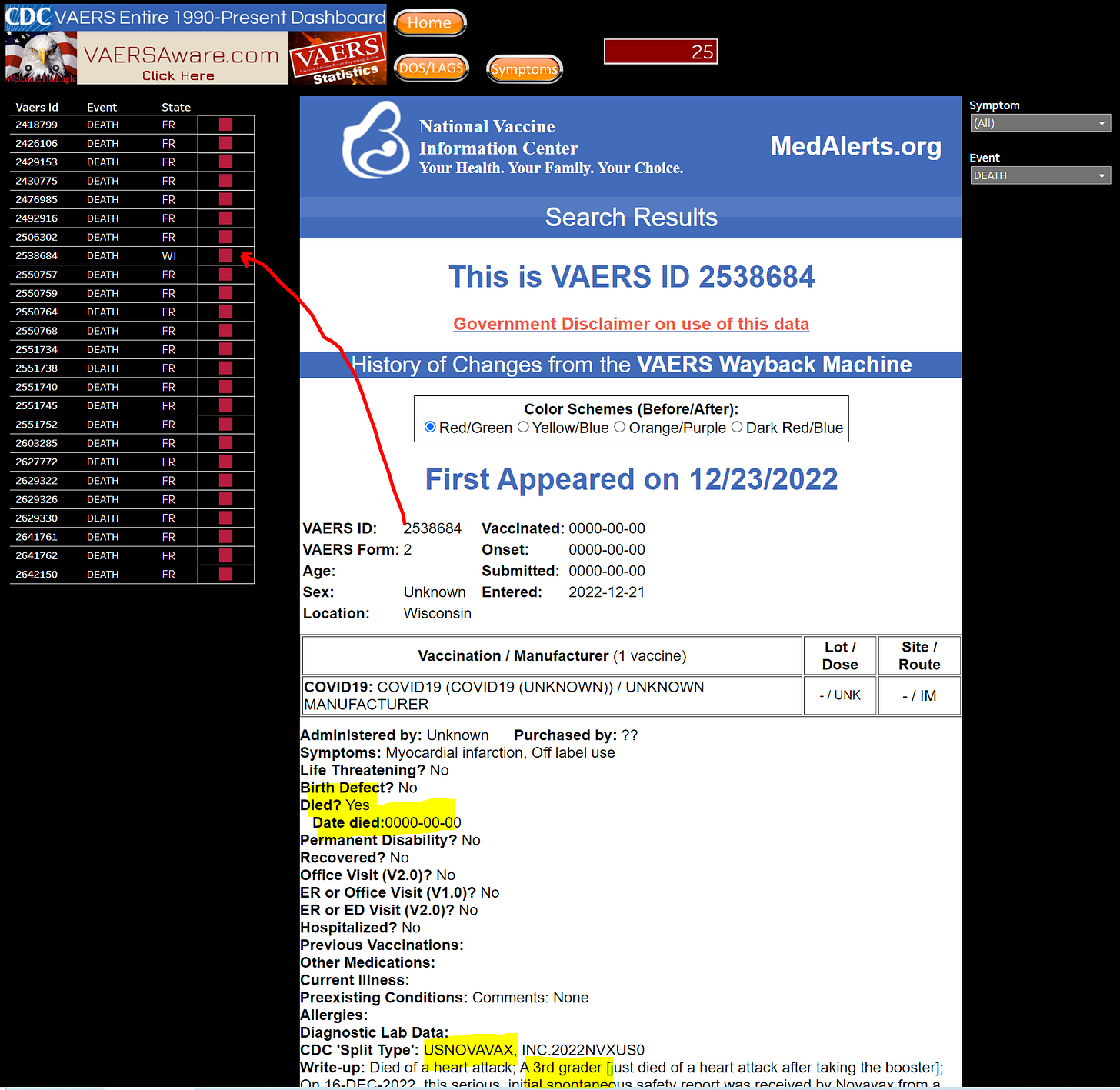The image size is (1120, 1090).
Task: Select Vaers Id 2550757 in list
Action: pos(36,274)
